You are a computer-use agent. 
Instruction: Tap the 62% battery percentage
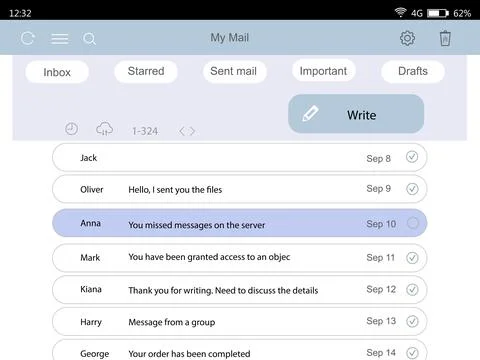pos(462,13)
